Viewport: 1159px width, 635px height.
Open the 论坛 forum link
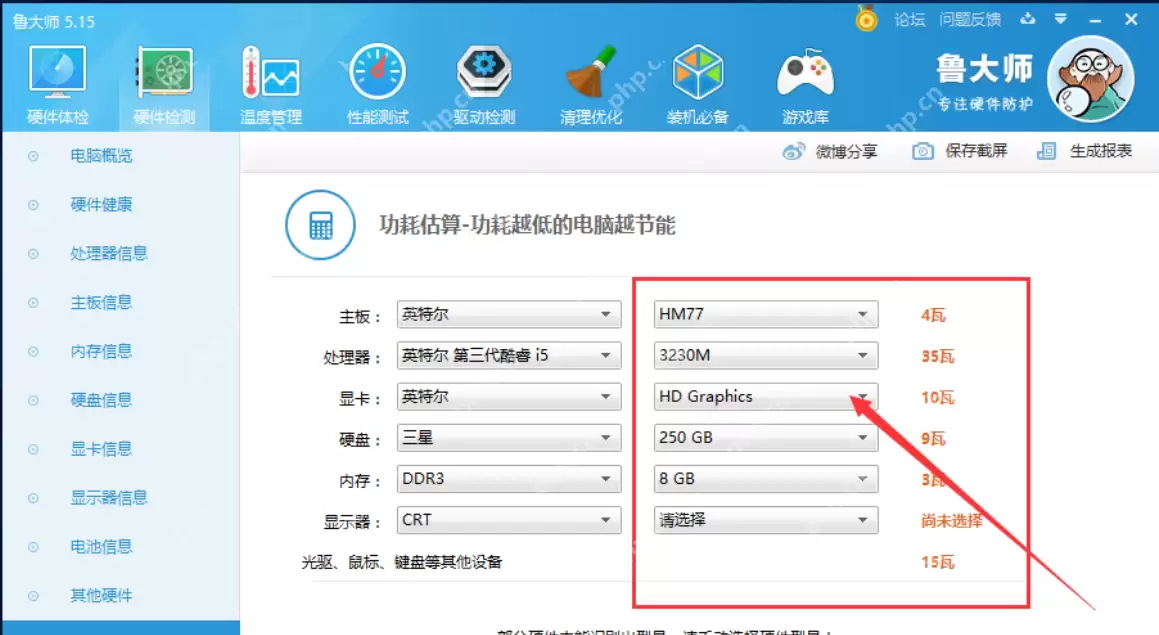(912, 18)
